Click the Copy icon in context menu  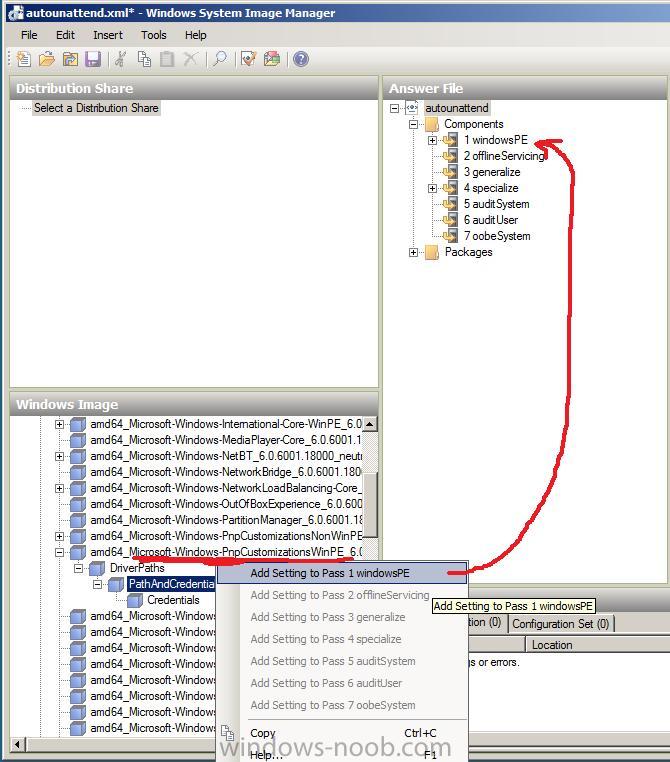[227, 733]
